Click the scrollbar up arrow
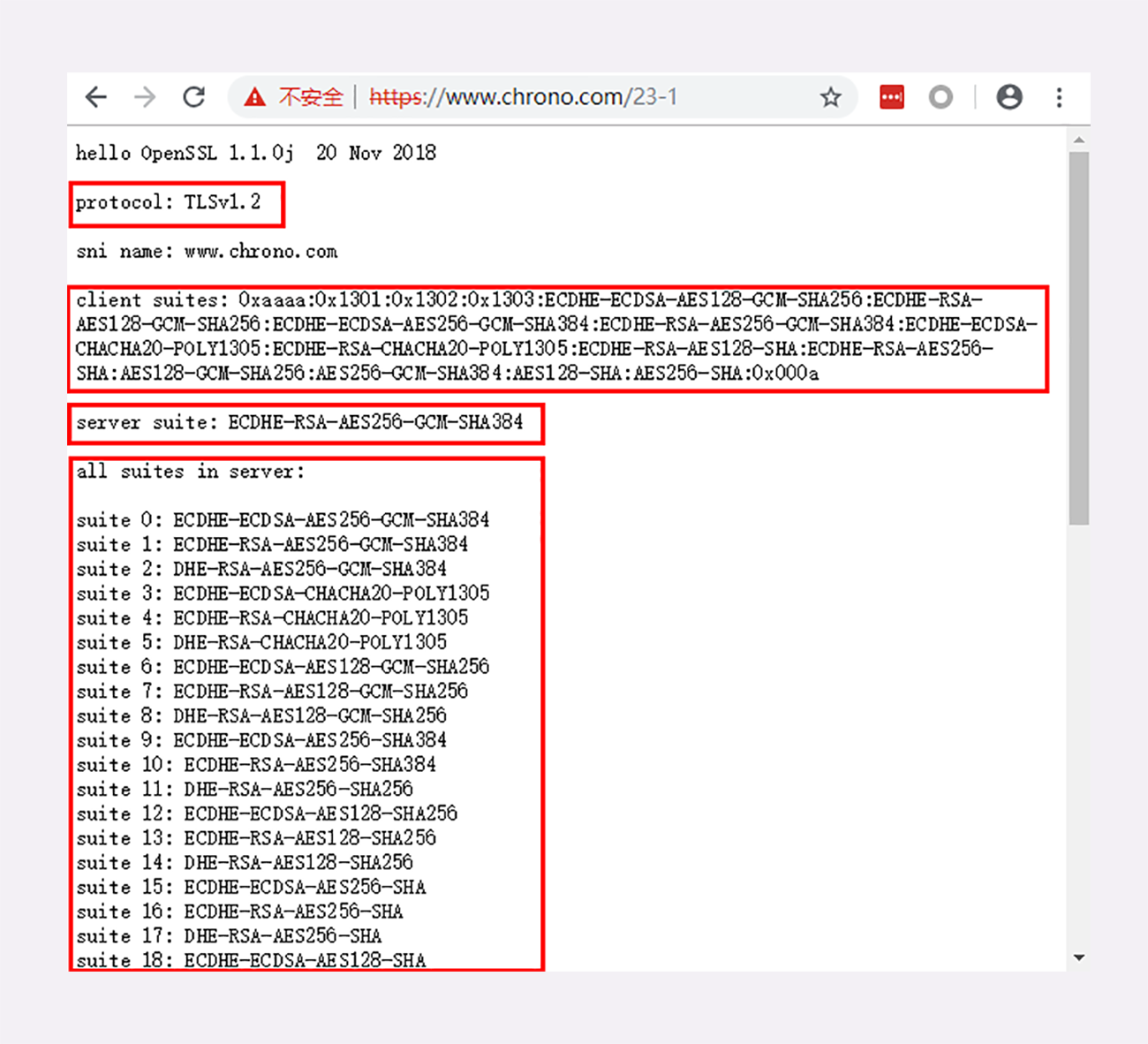The image size is (1148, 1044). pyautogui.click(x=1079, y=139)
